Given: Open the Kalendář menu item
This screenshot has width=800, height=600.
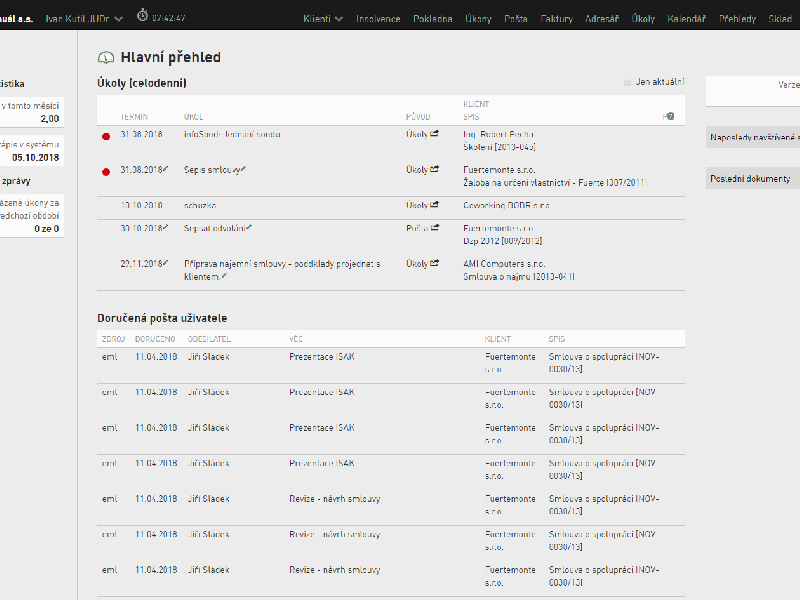Looking at the screenshot, I should (686, 19).
